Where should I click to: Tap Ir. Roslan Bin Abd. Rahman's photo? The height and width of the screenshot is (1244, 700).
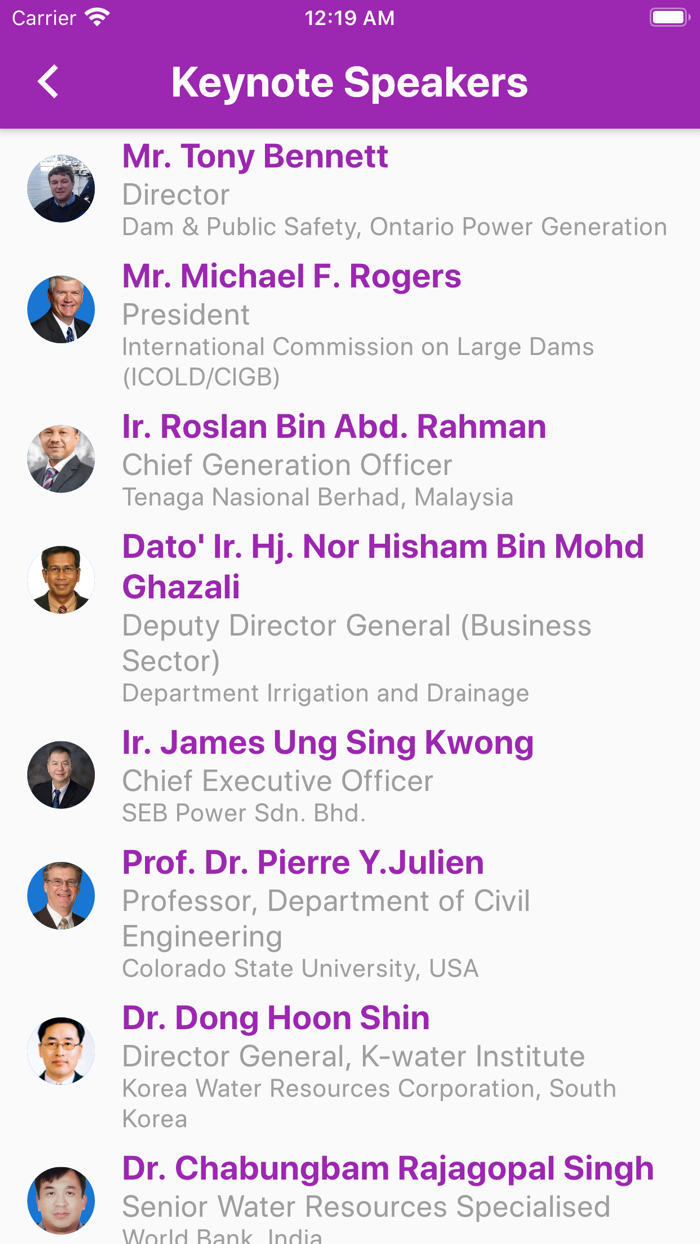pyautogui.click(x=61, y=460)
